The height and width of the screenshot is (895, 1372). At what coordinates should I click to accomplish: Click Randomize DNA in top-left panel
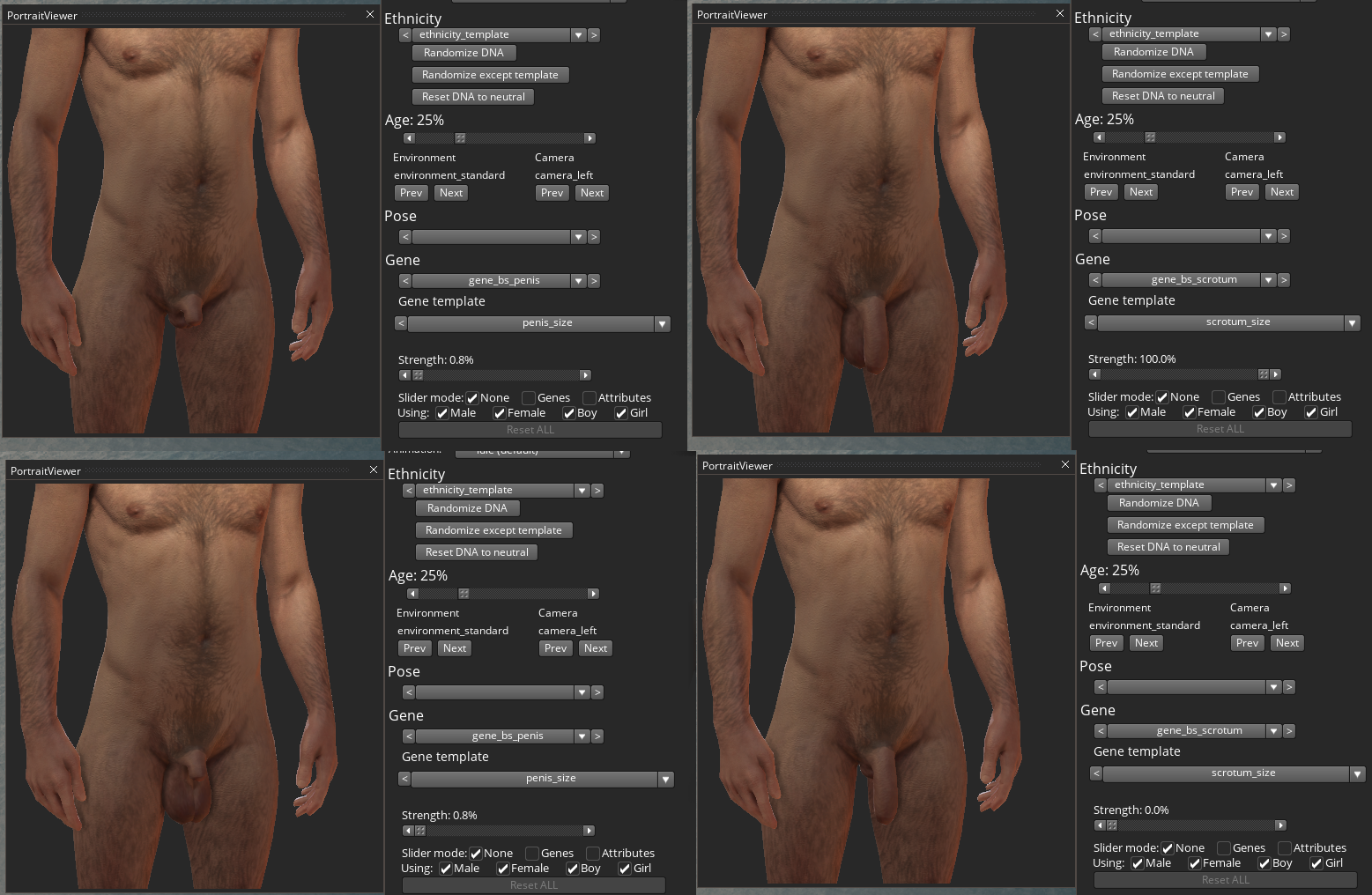click(x=464, y=53)
